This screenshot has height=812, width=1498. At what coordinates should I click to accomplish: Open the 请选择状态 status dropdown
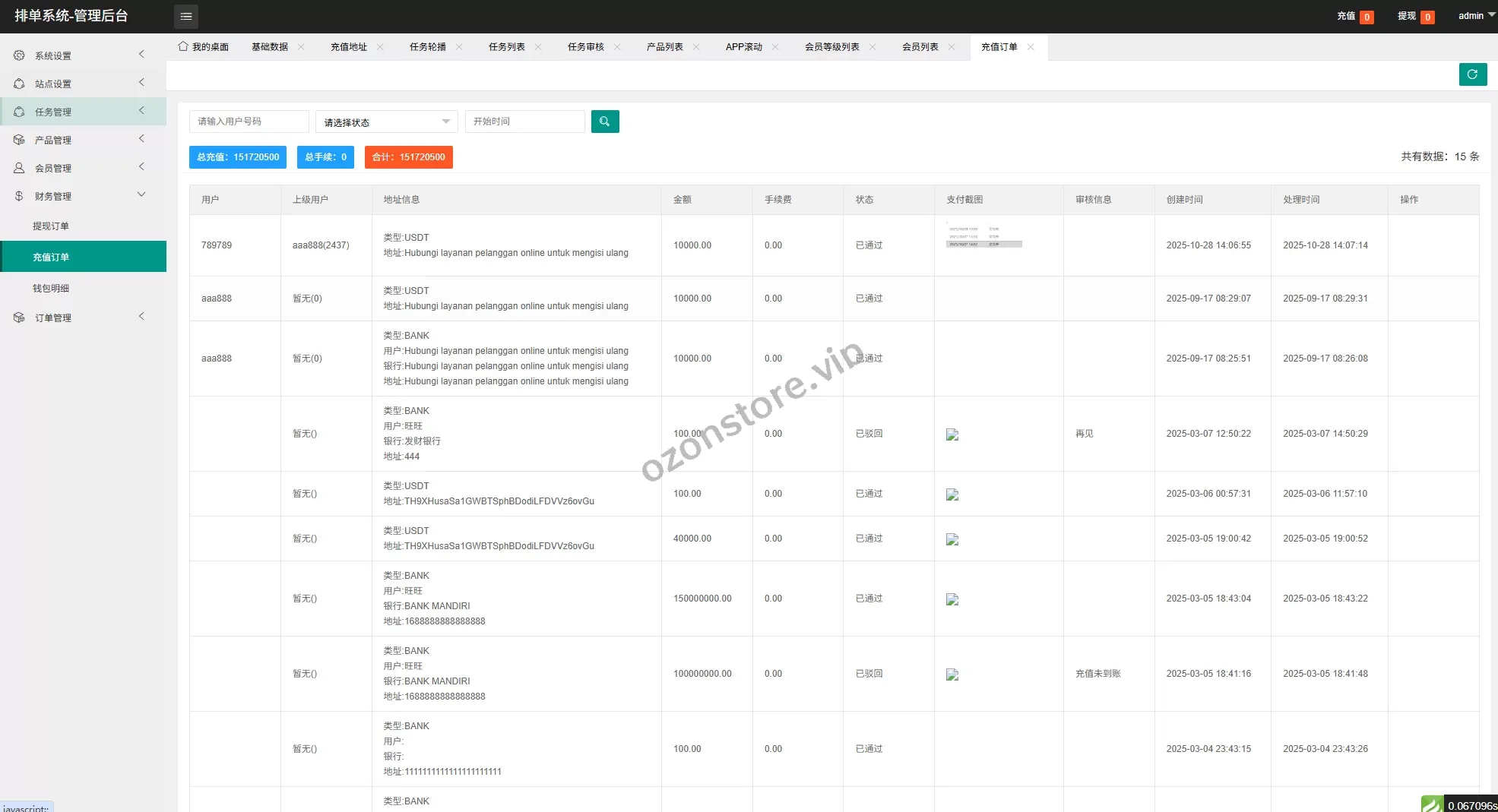[386, 122]
